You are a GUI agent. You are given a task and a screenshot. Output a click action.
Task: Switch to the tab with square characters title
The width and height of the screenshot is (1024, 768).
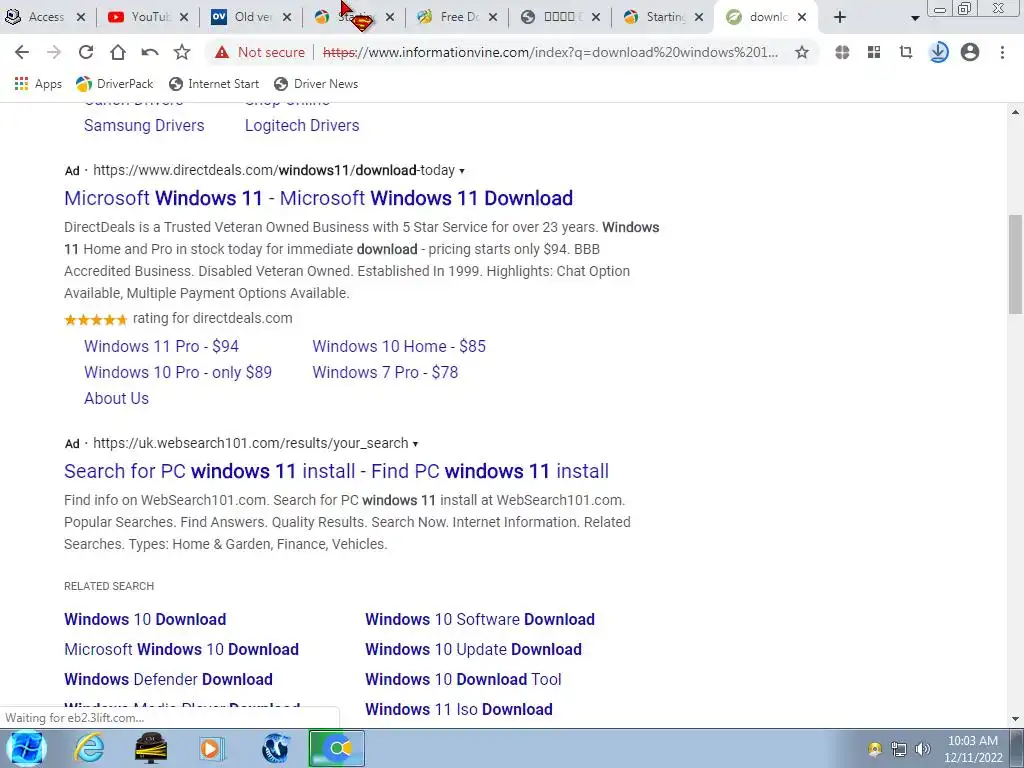[x=560, y=17]
